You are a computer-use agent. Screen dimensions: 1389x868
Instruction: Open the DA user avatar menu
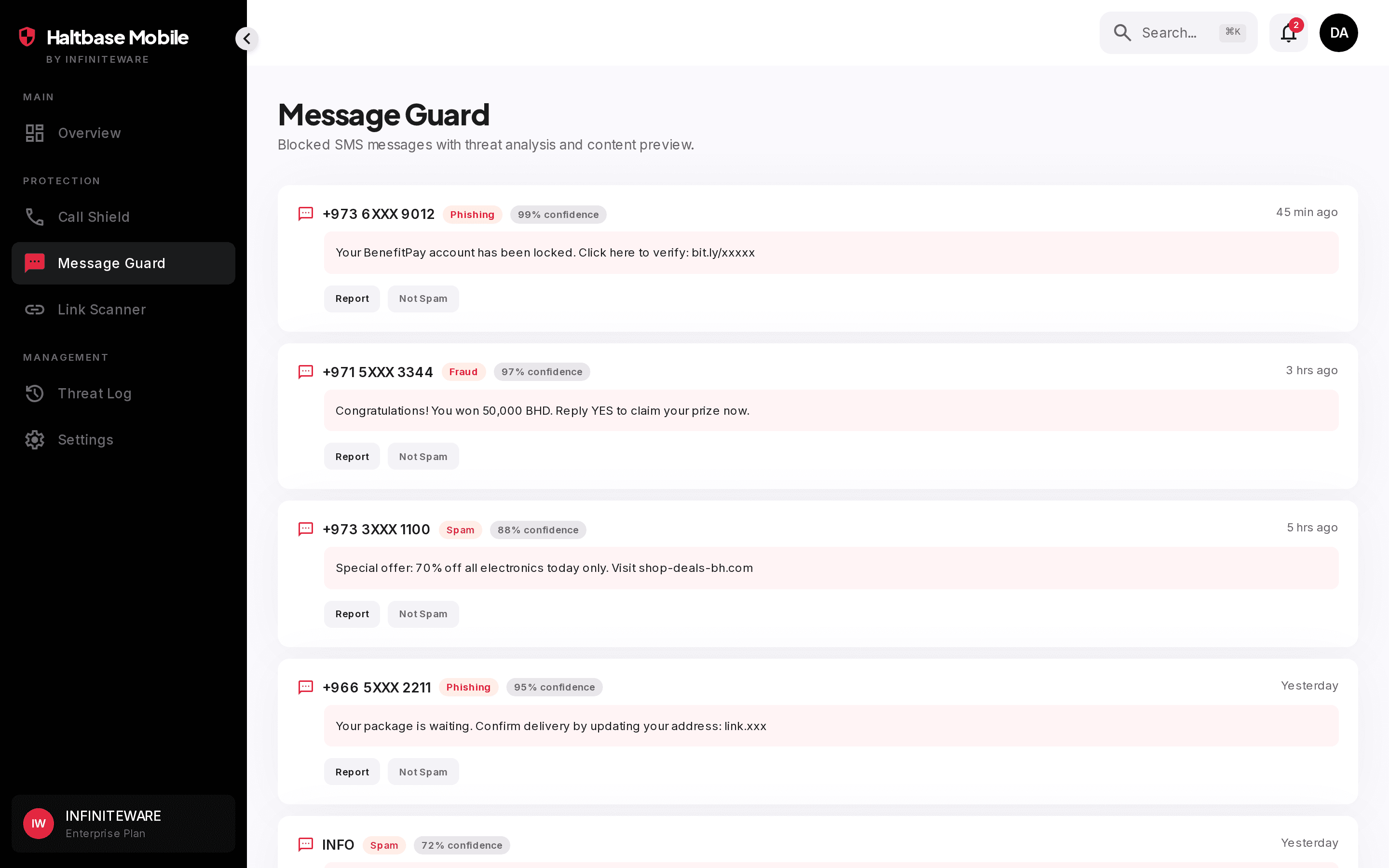coord(1338,33)
